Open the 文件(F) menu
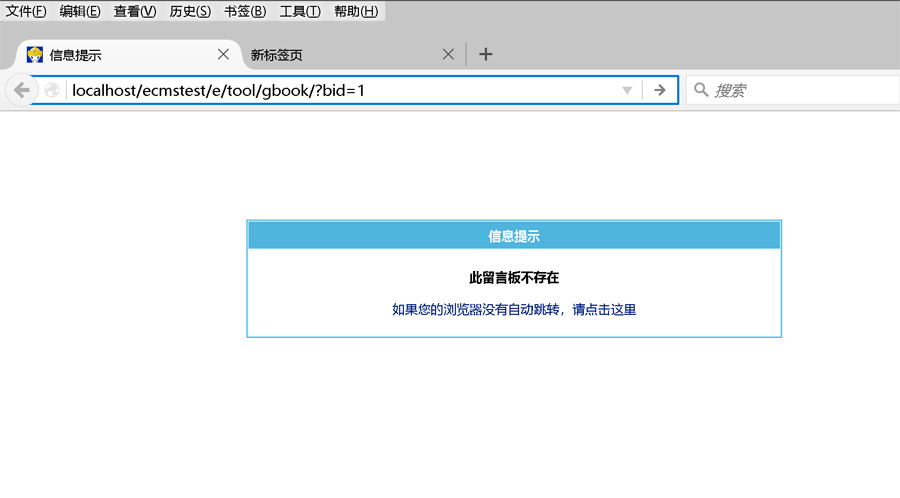 [x=26, y=11]
